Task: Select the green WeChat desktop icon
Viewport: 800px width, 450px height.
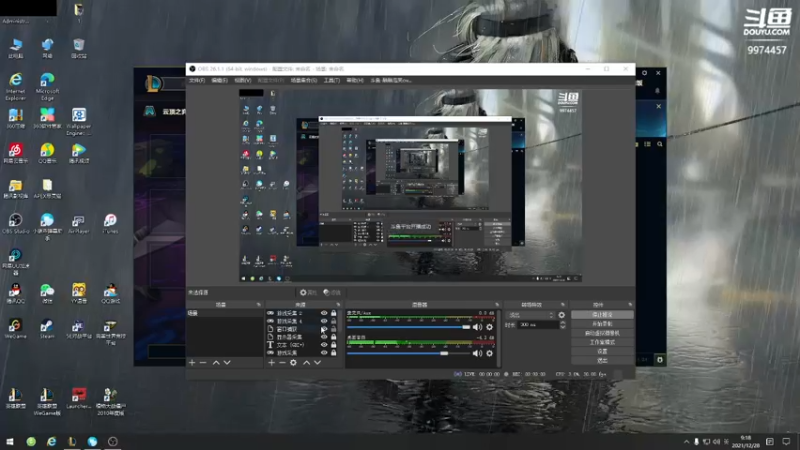Action: pyautogui.click(x=47, y=293)
